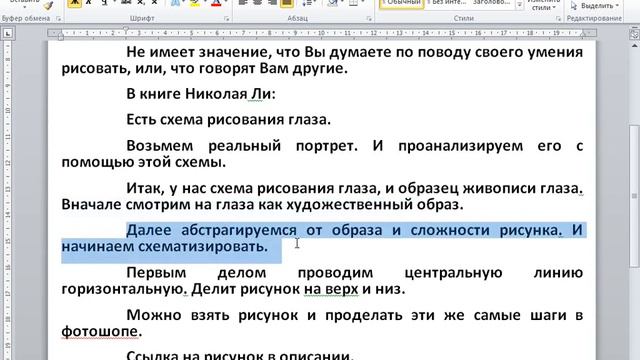This screenshot has height=360, width=640.
Task: Toggle Underline (Ч) formatting
Action: pyautogui.click(x=104, y=3)
